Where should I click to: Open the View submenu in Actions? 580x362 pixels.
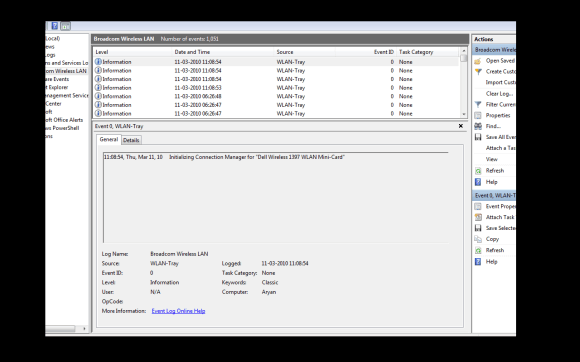(492, 159)
